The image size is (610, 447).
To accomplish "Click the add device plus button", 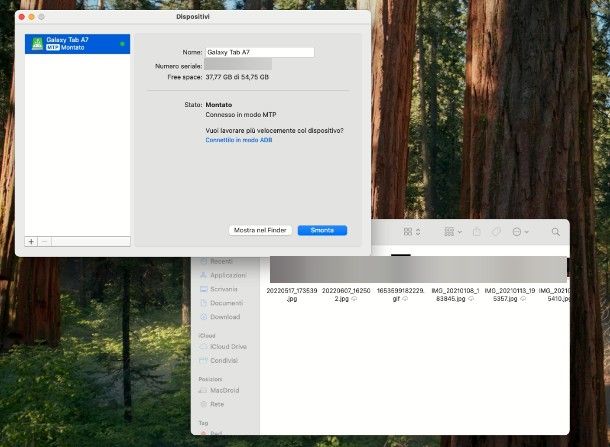I will click(x=31, y=241).
